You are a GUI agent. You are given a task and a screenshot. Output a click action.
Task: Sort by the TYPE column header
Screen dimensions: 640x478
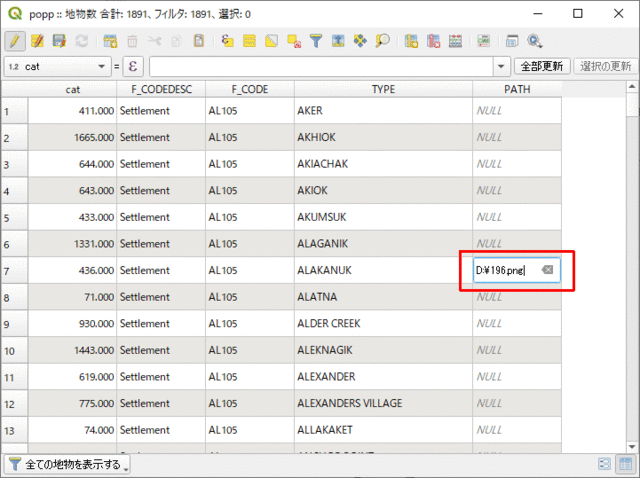coord(383,89)
